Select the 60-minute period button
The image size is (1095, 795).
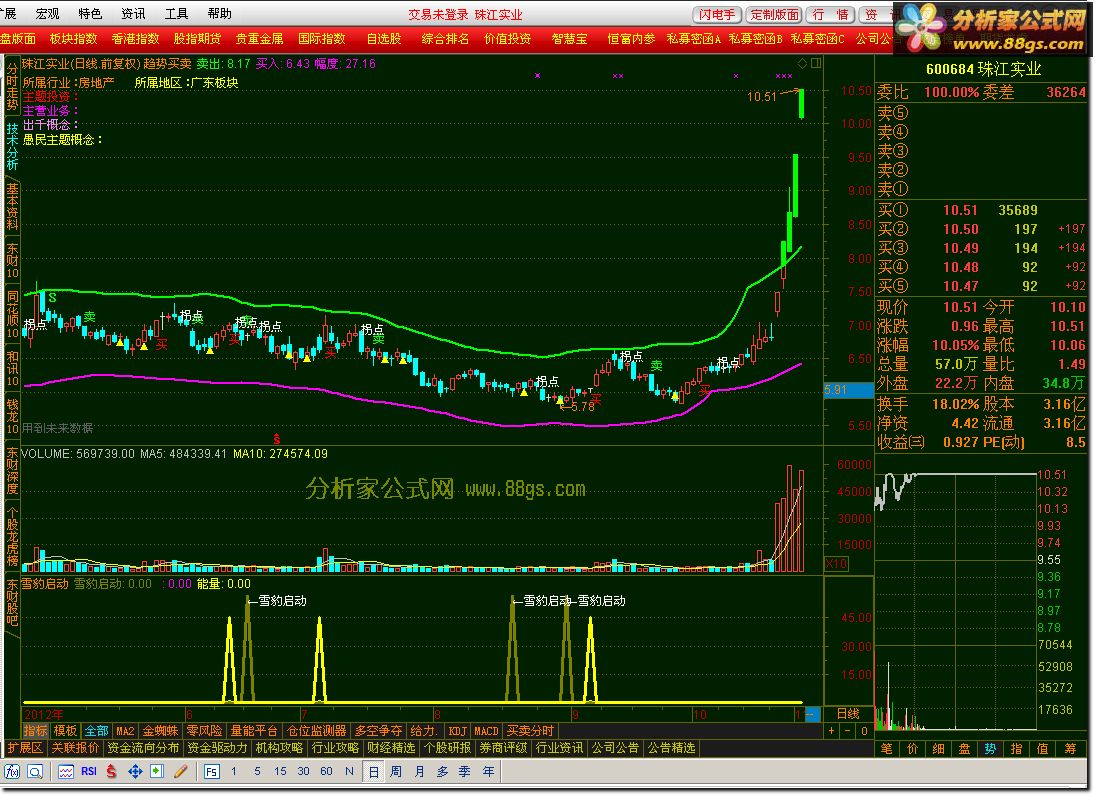(x=326, y=771)
